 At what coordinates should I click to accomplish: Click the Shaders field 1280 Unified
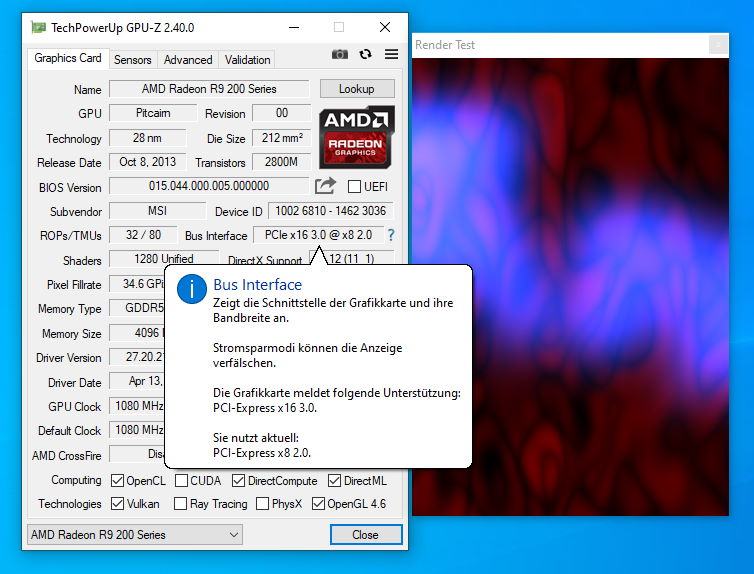[x=164, y=258]
